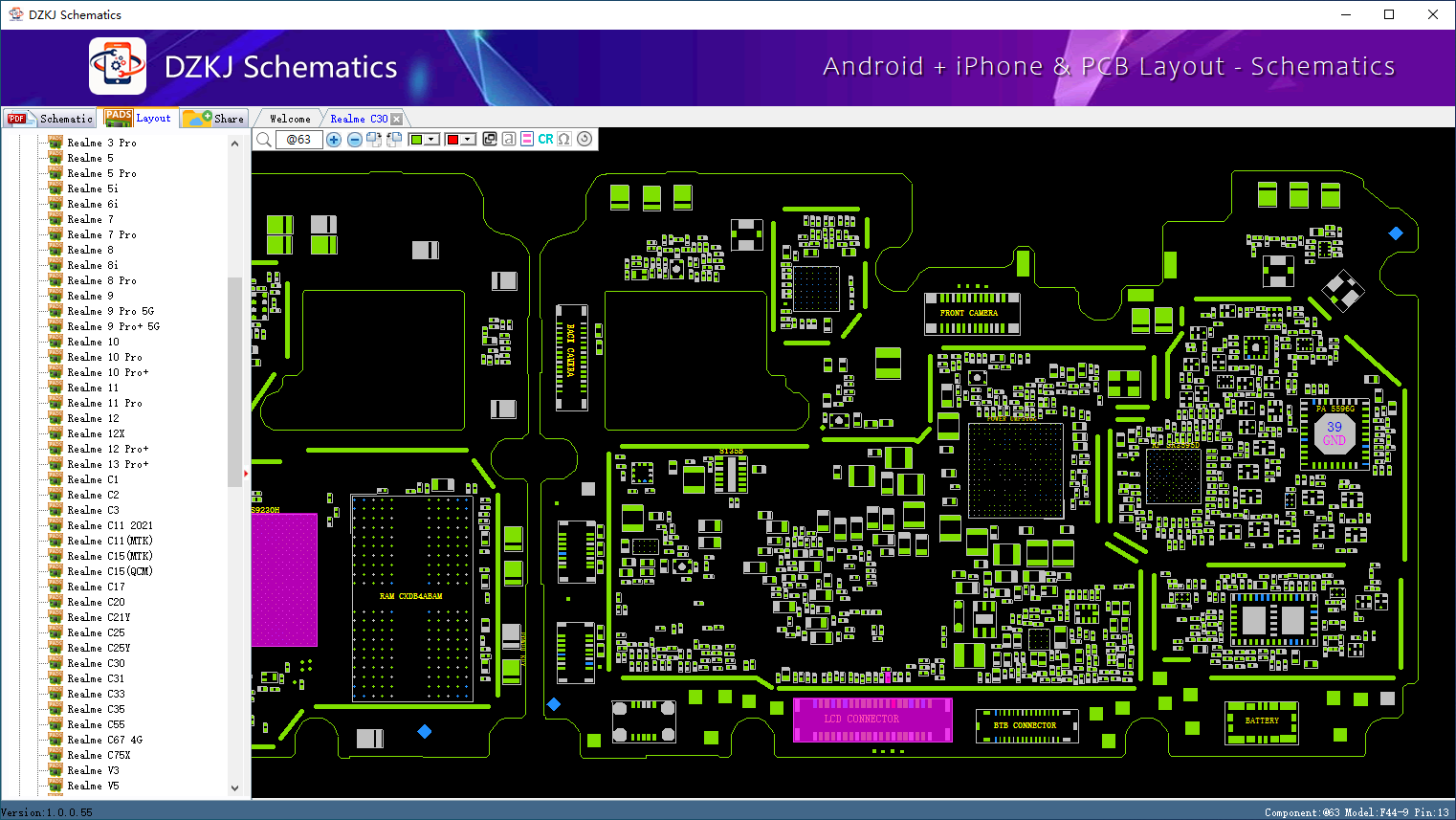Close the Realme C30 tab
The width and height of the screenshot is (1456, 820).
pyautogui.click(x=397, y=119)
